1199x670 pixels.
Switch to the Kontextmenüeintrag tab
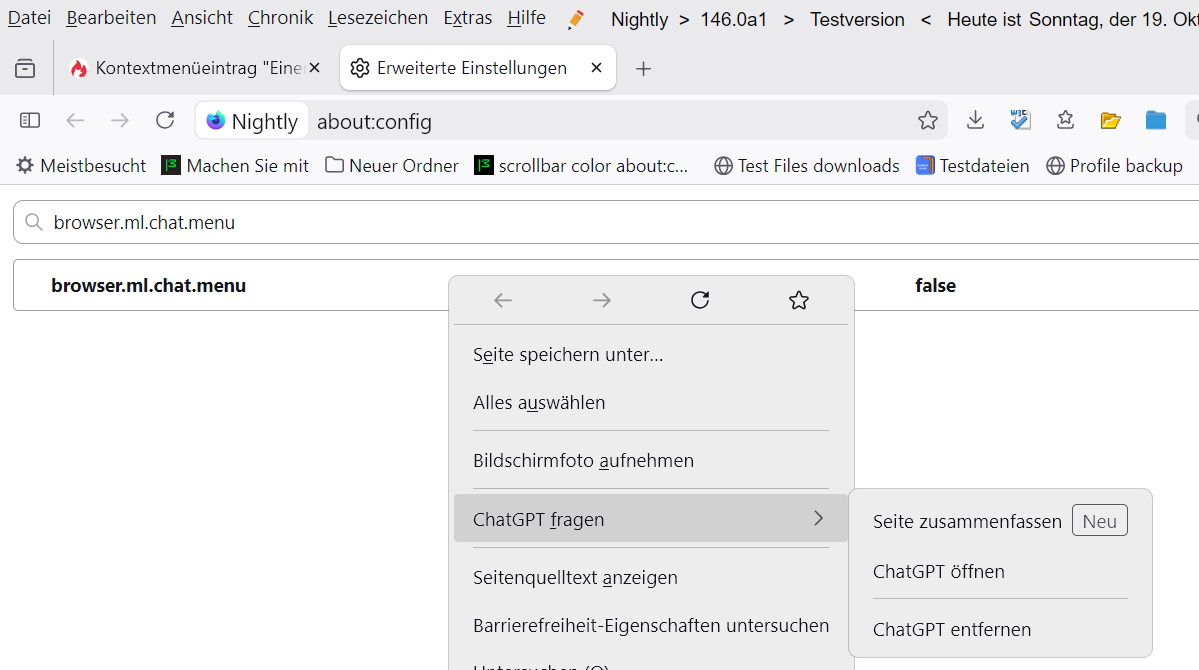[x=188, y=68]
